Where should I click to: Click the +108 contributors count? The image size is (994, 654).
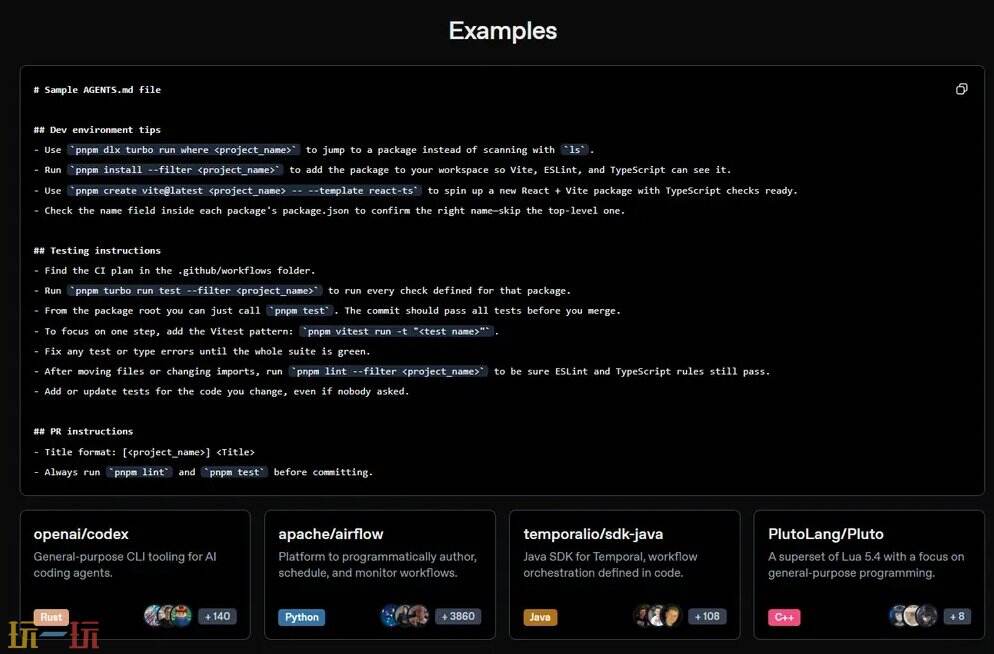[707, 616]
